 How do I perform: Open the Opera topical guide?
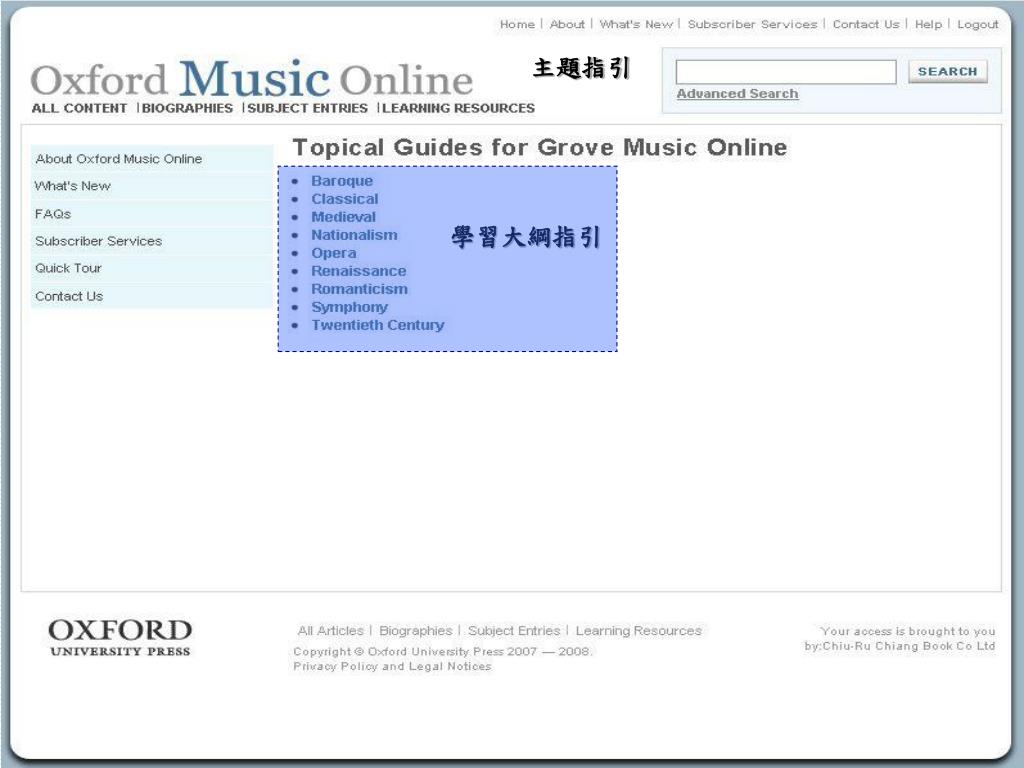click(x=334, y=253)
